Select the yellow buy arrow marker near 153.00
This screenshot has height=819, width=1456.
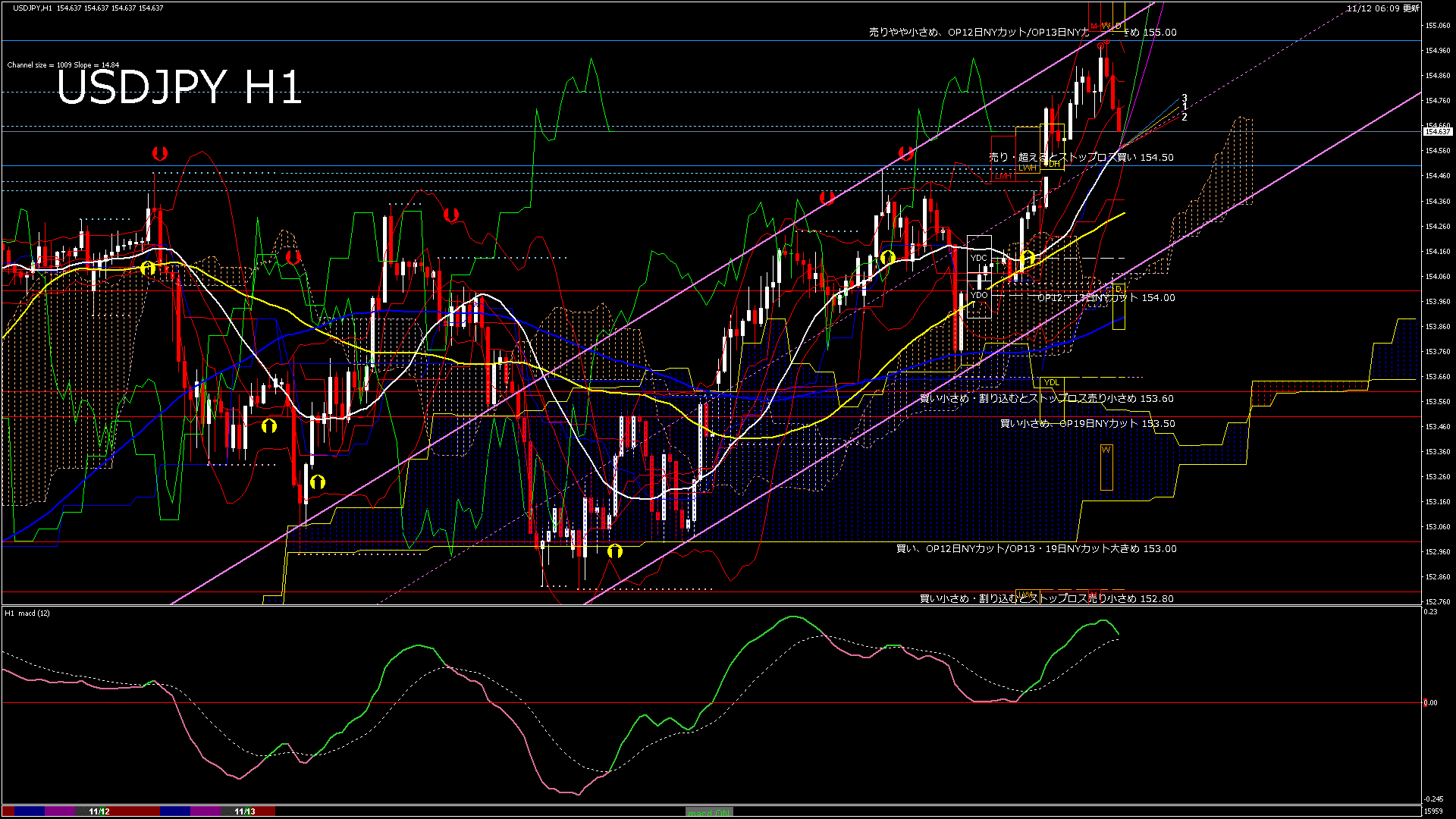615,551
